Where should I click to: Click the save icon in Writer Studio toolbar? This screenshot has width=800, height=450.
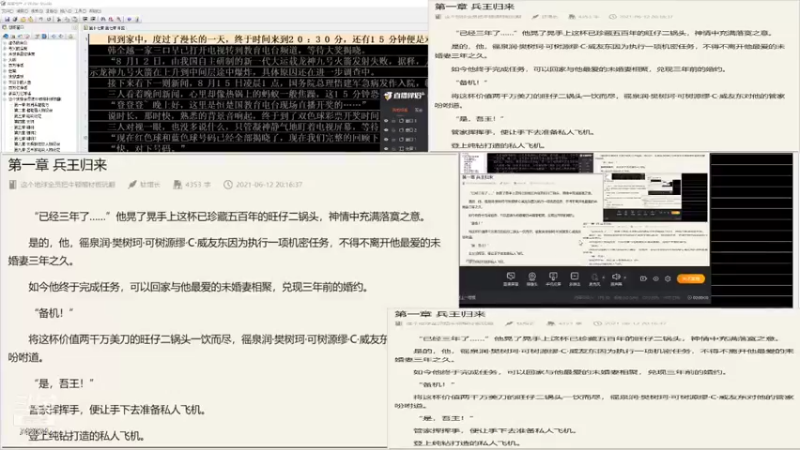[7, 19]
